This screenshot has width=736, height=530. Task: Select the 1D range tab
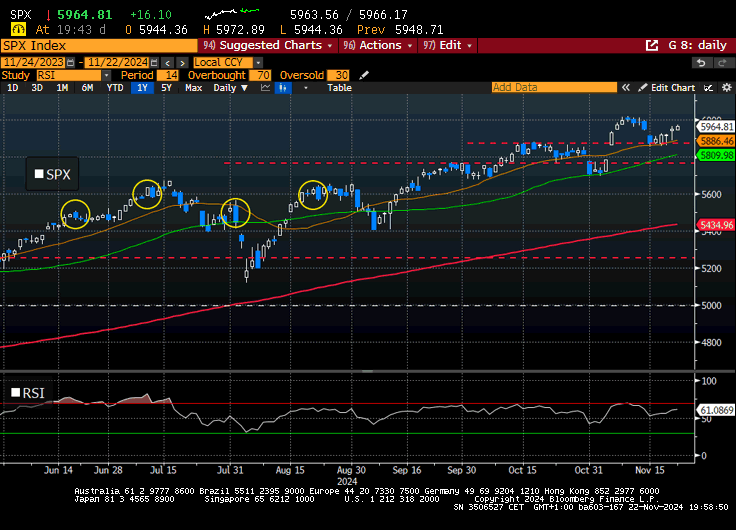13,88
